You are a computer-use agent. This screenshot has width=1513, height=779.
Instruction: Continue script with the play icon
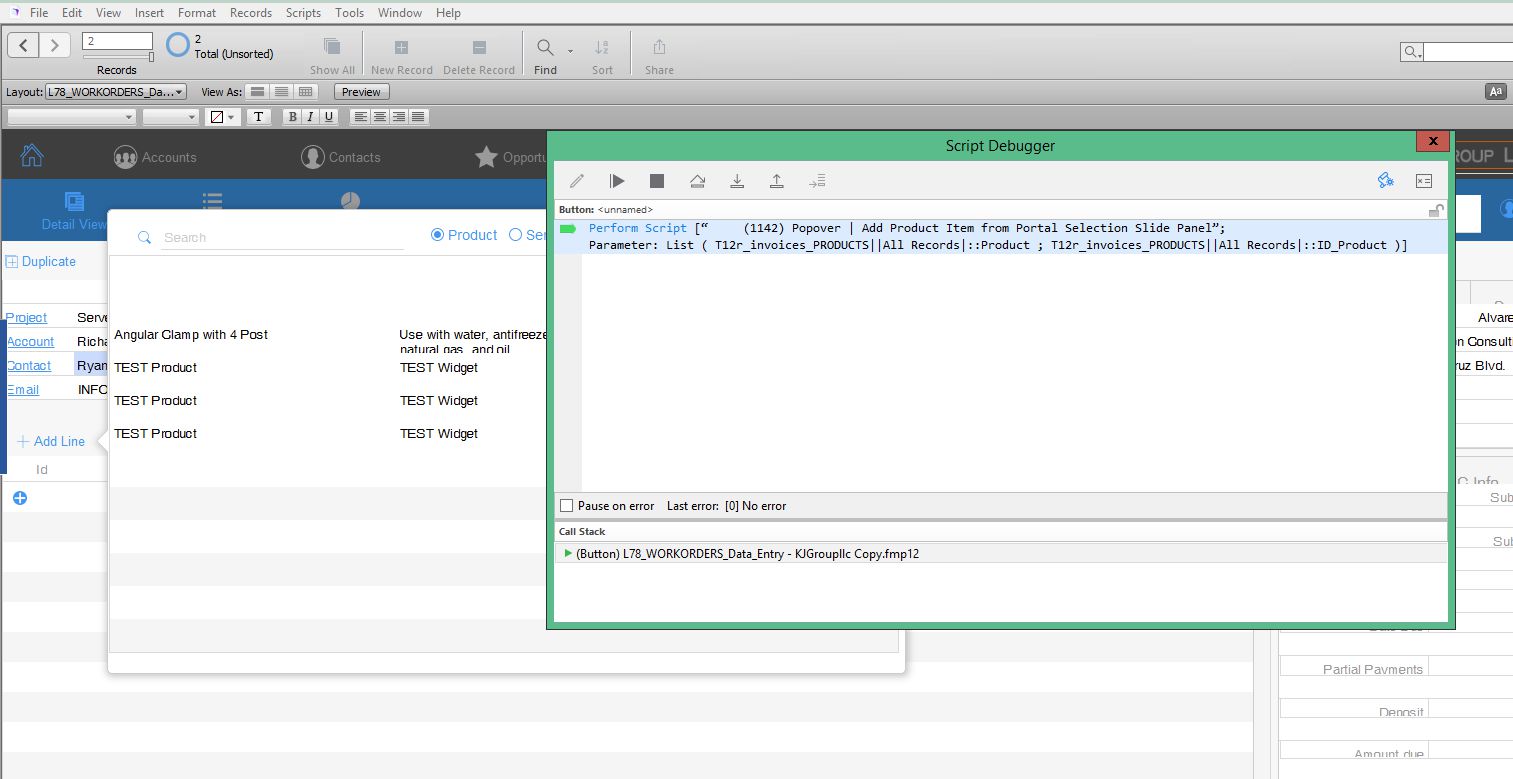617,181
